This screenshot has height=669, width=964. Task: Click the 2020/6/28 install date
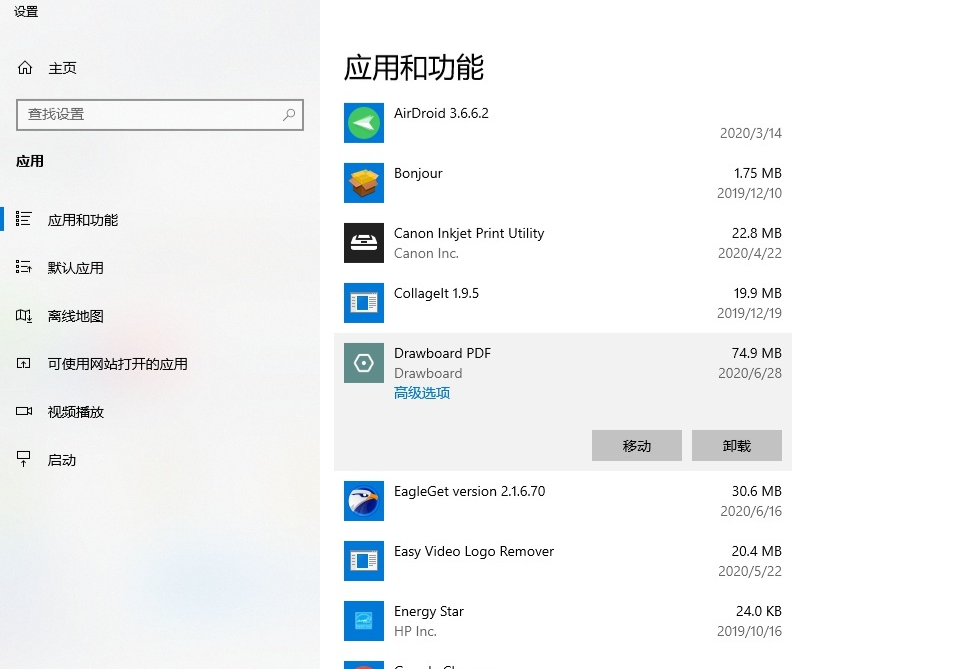pyautogui.click(x=750, y=373)
